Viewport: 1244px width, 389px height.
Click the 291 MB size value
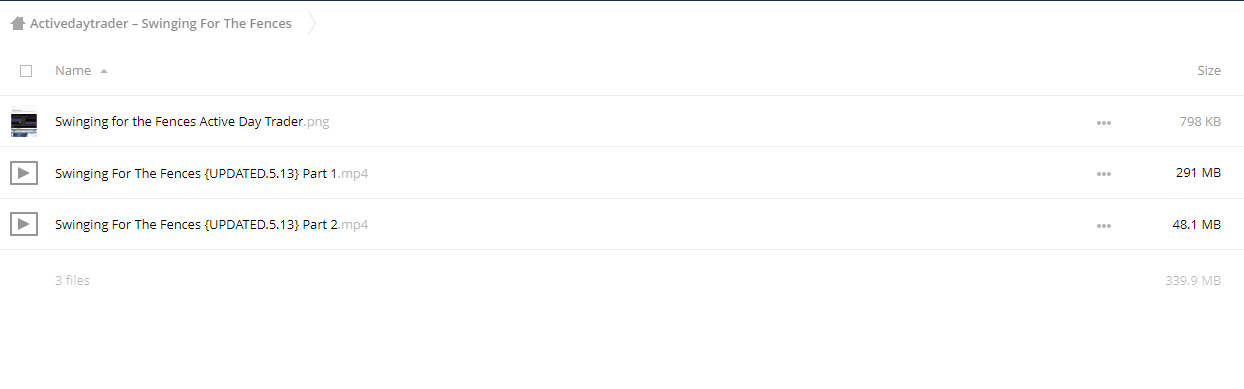click(1198, 173)
